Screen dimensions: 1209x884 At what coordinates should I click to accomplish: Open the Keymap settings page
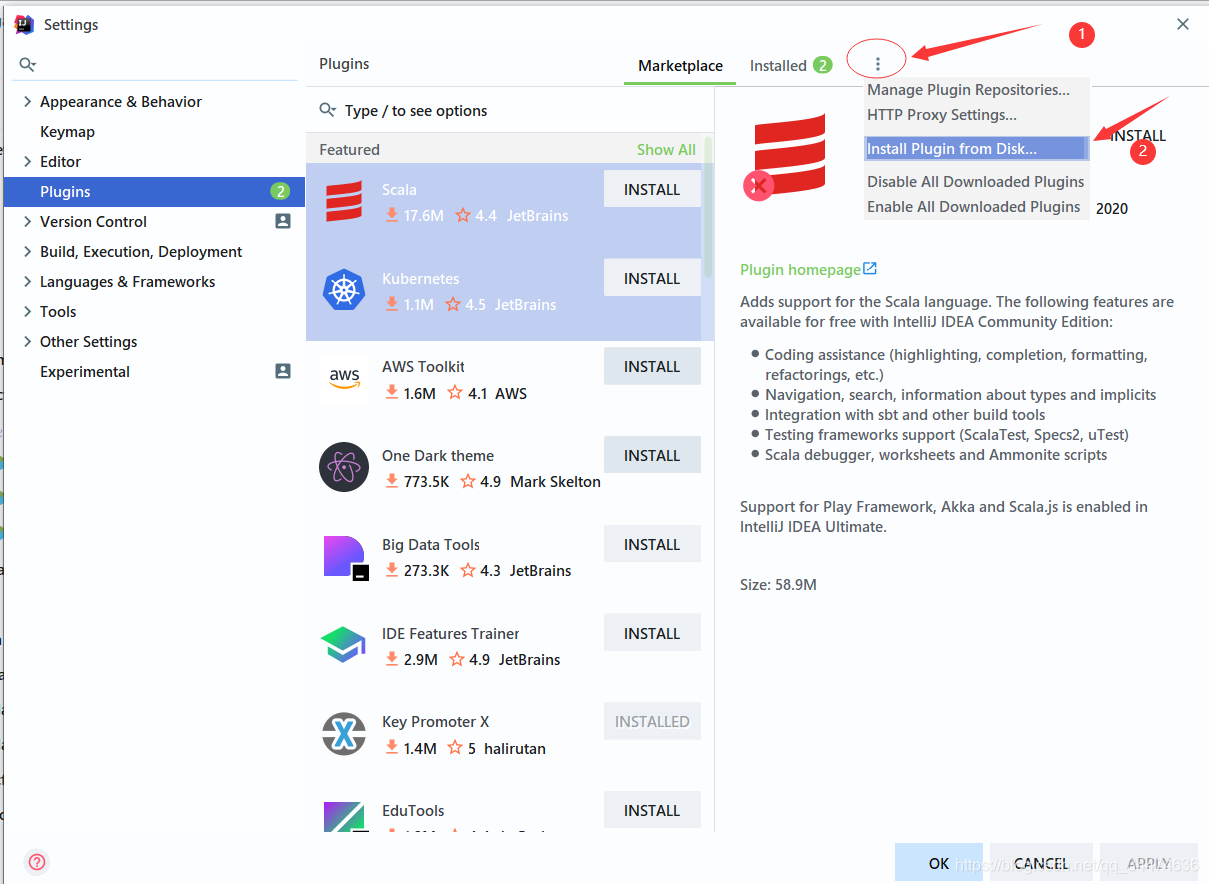coord(67,131)
